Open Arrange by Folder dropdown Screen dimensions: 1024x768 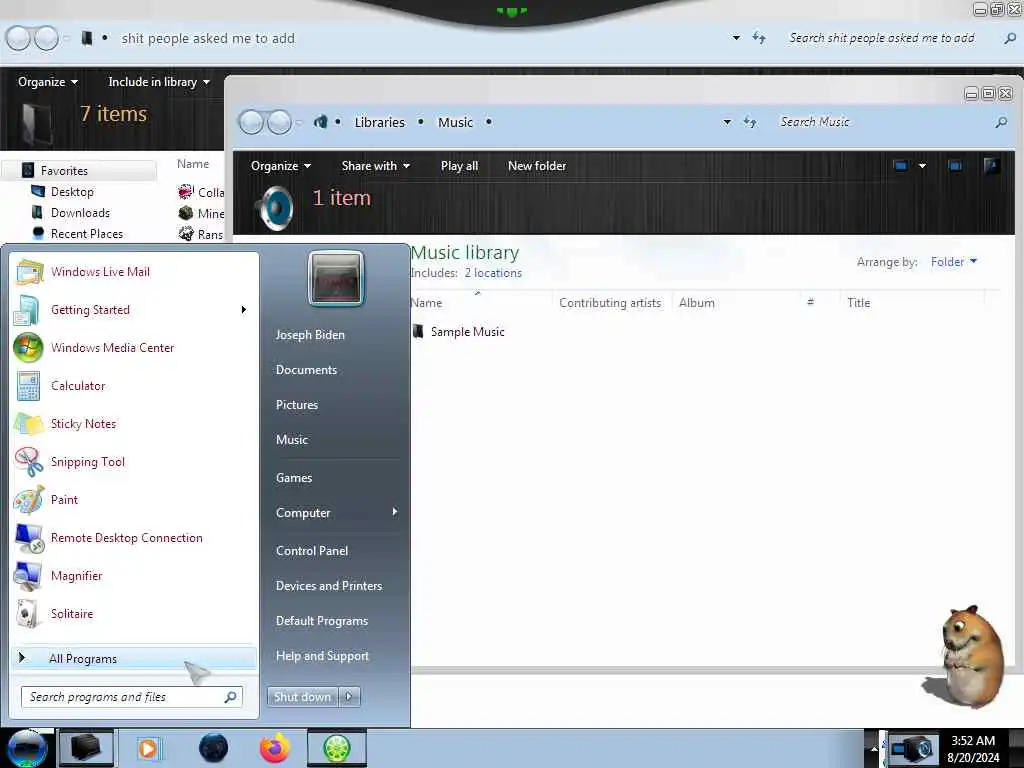pyautogui.click(x=953, y=262)
